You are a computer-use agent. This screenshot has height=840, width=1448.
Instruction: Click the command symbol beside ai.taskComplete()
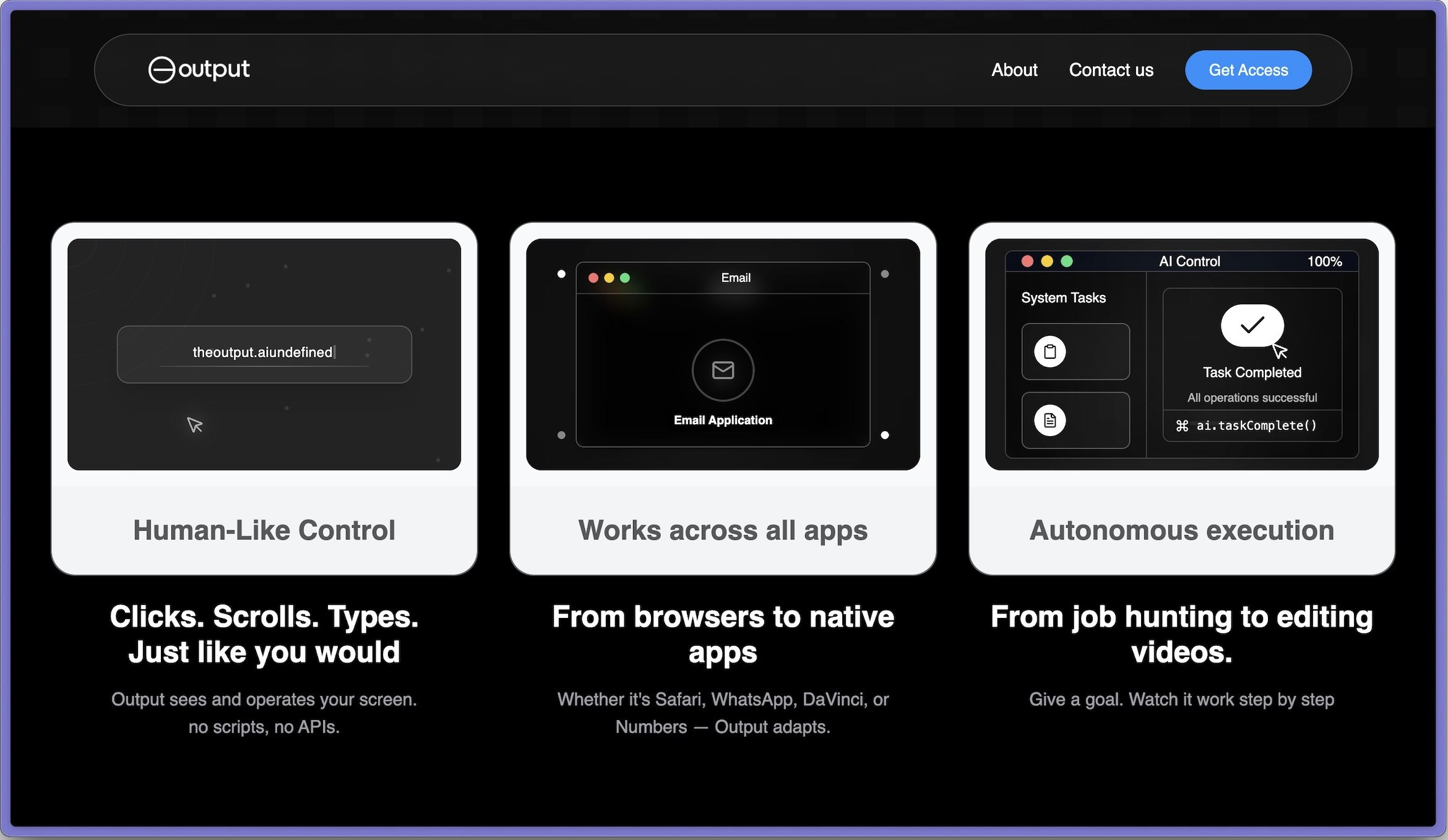point(1182,426)
